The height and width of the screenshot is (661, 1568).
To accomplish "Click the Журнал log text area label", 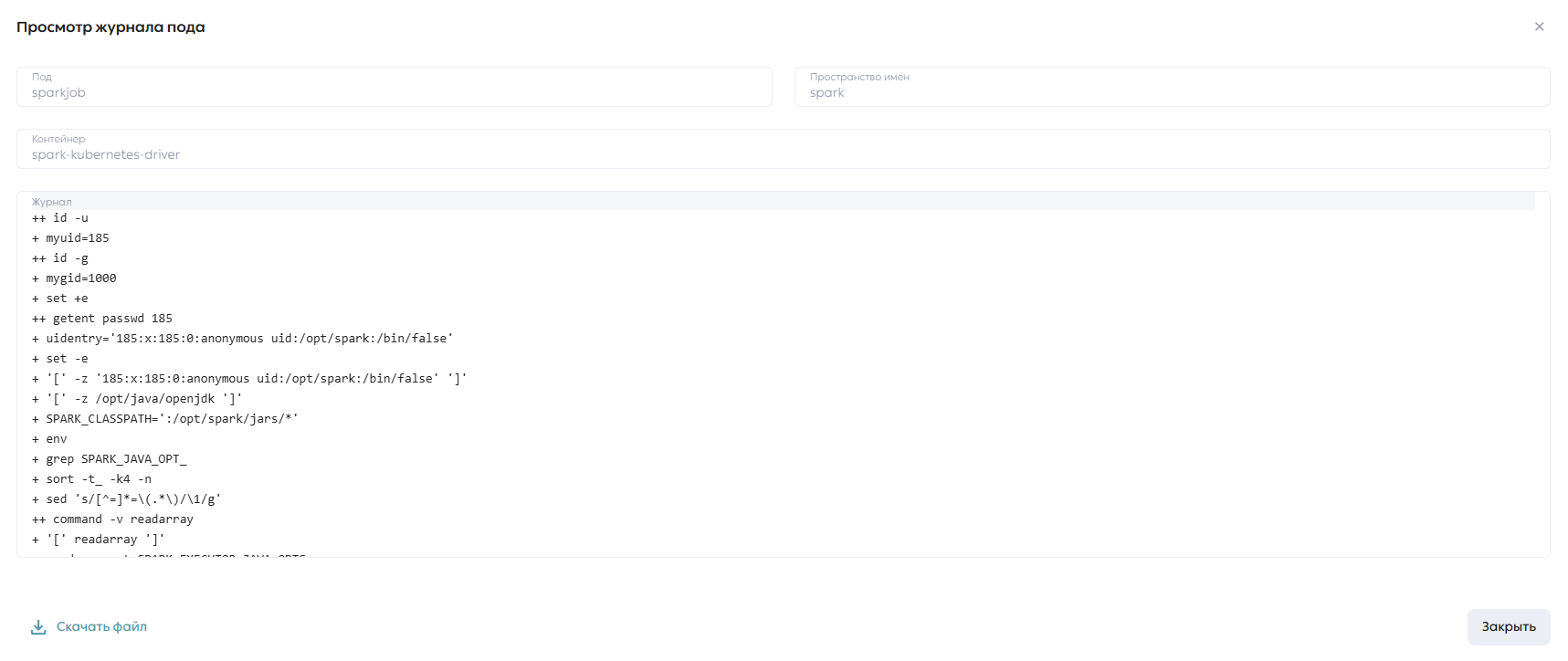I will coord(51,202).
